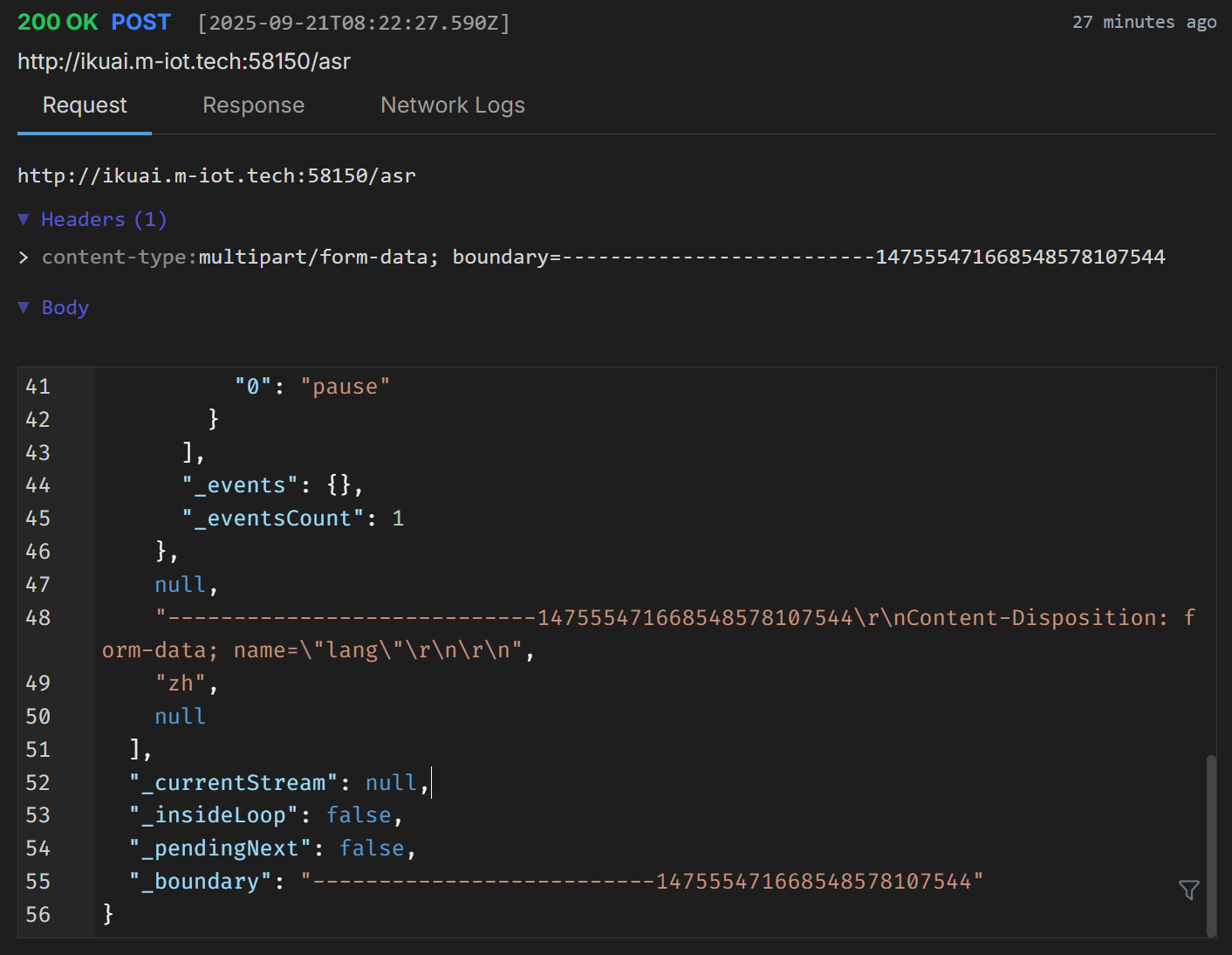This screenshot has height=955, width=1232.
Task: Collapse the Body section triangle
Action: (24, 307)
